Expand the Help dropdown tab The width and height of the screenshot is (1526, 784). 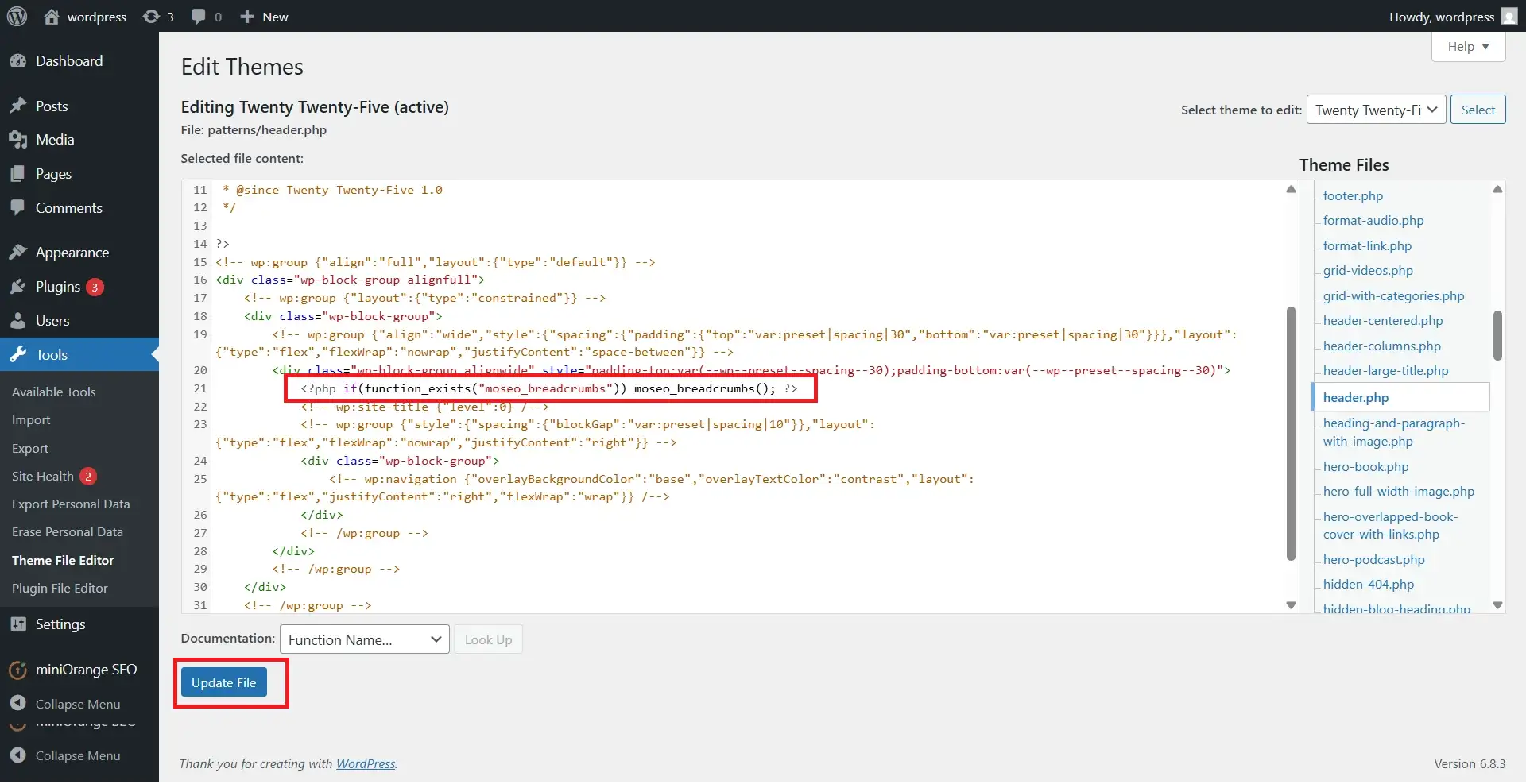[x=1468, y=47]
